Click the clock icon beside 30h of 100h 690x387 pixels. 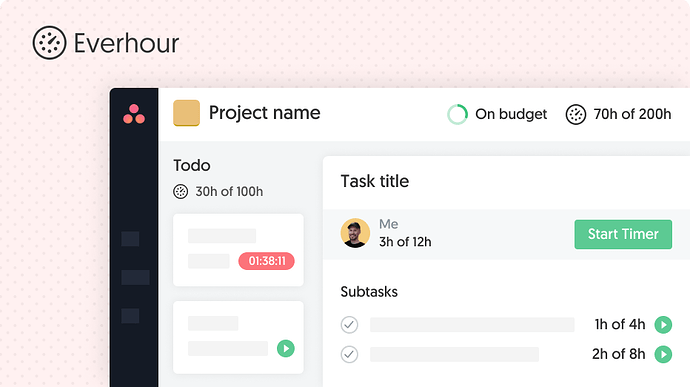(x=180, y=192)
